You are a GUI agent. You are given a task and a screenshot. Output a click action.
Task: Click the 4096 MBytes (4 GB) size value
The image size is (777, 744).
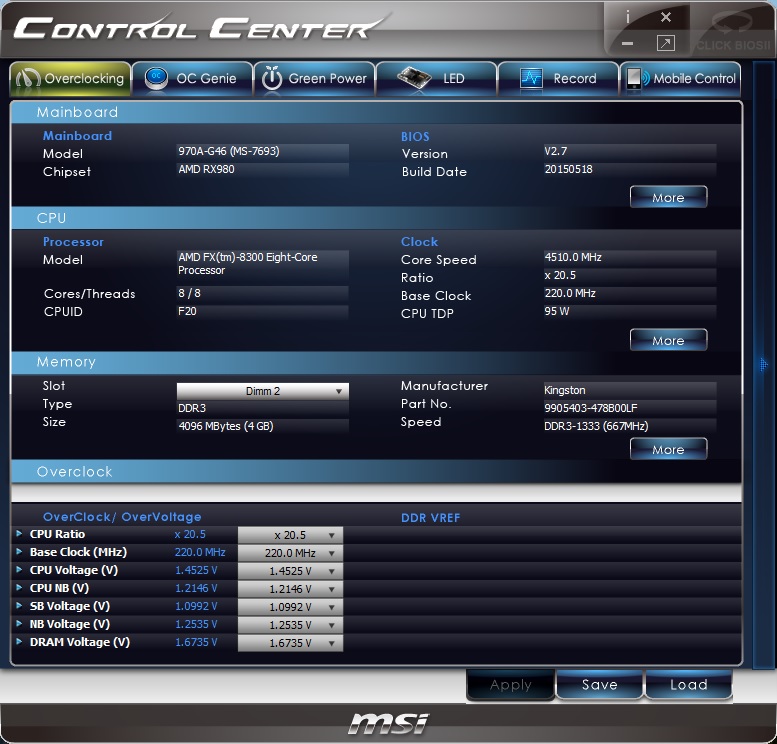(x=263, y=426)
